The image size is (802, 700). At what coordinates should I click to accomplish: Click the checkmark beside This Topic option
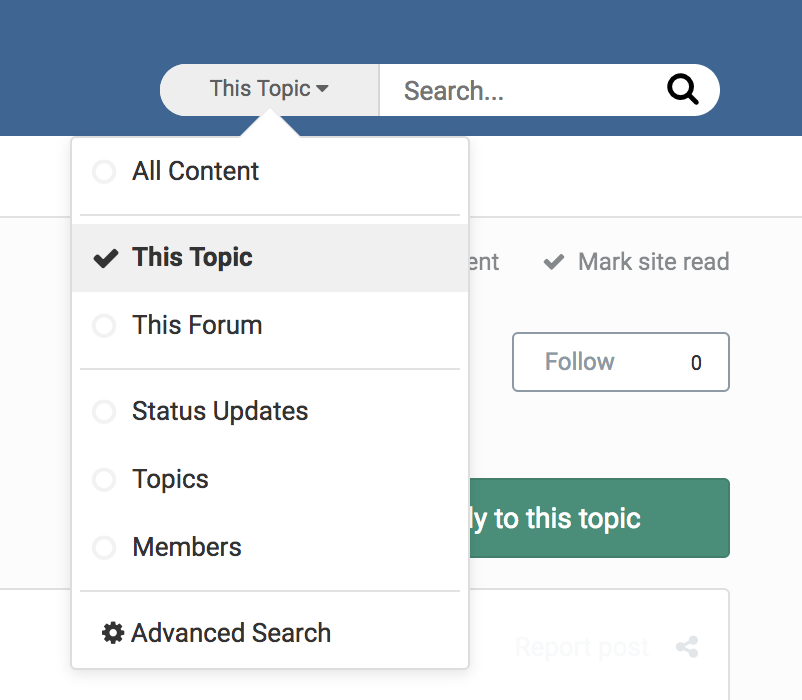point(105,258)
